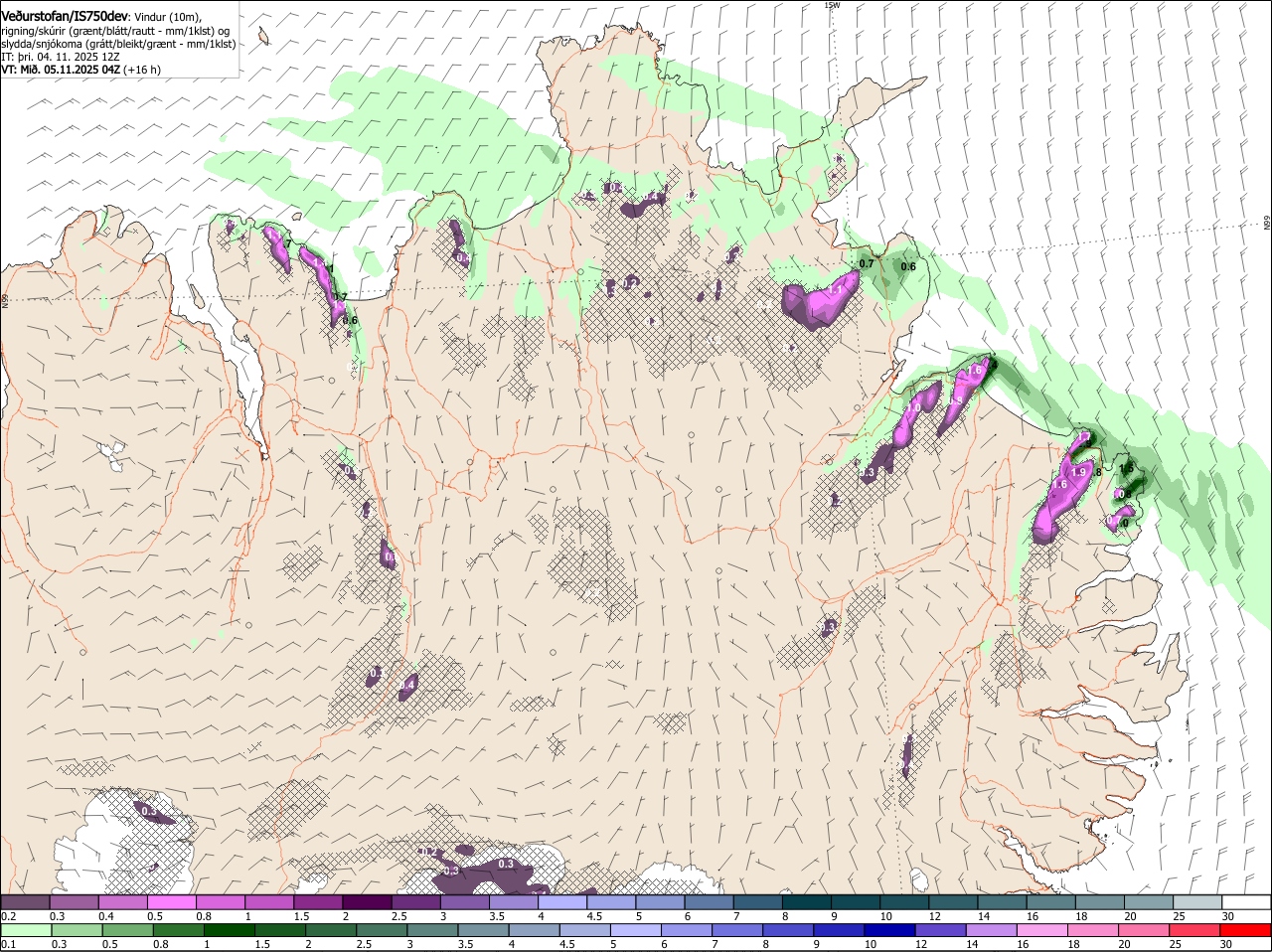Pick purple-row swatch between 1.5 and 2
The height and width of the screenshot is (952, 1272).
coord(317,902)
